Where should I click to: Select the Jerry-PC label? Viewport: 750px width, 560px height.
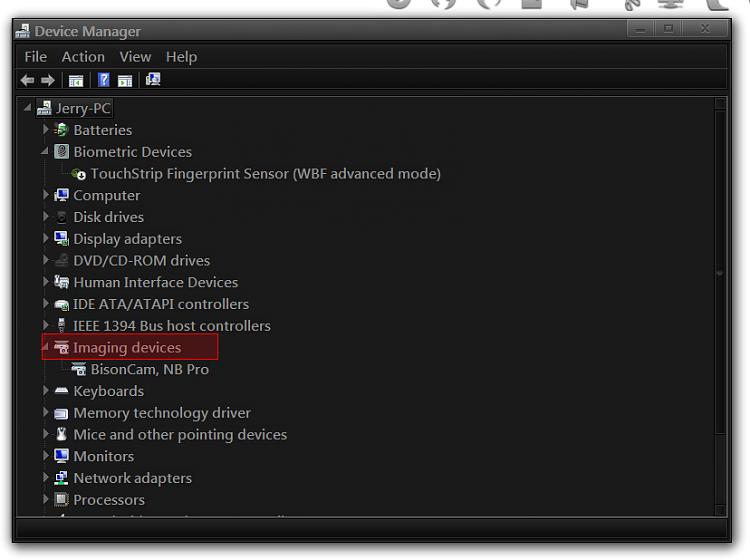[83, 108]
